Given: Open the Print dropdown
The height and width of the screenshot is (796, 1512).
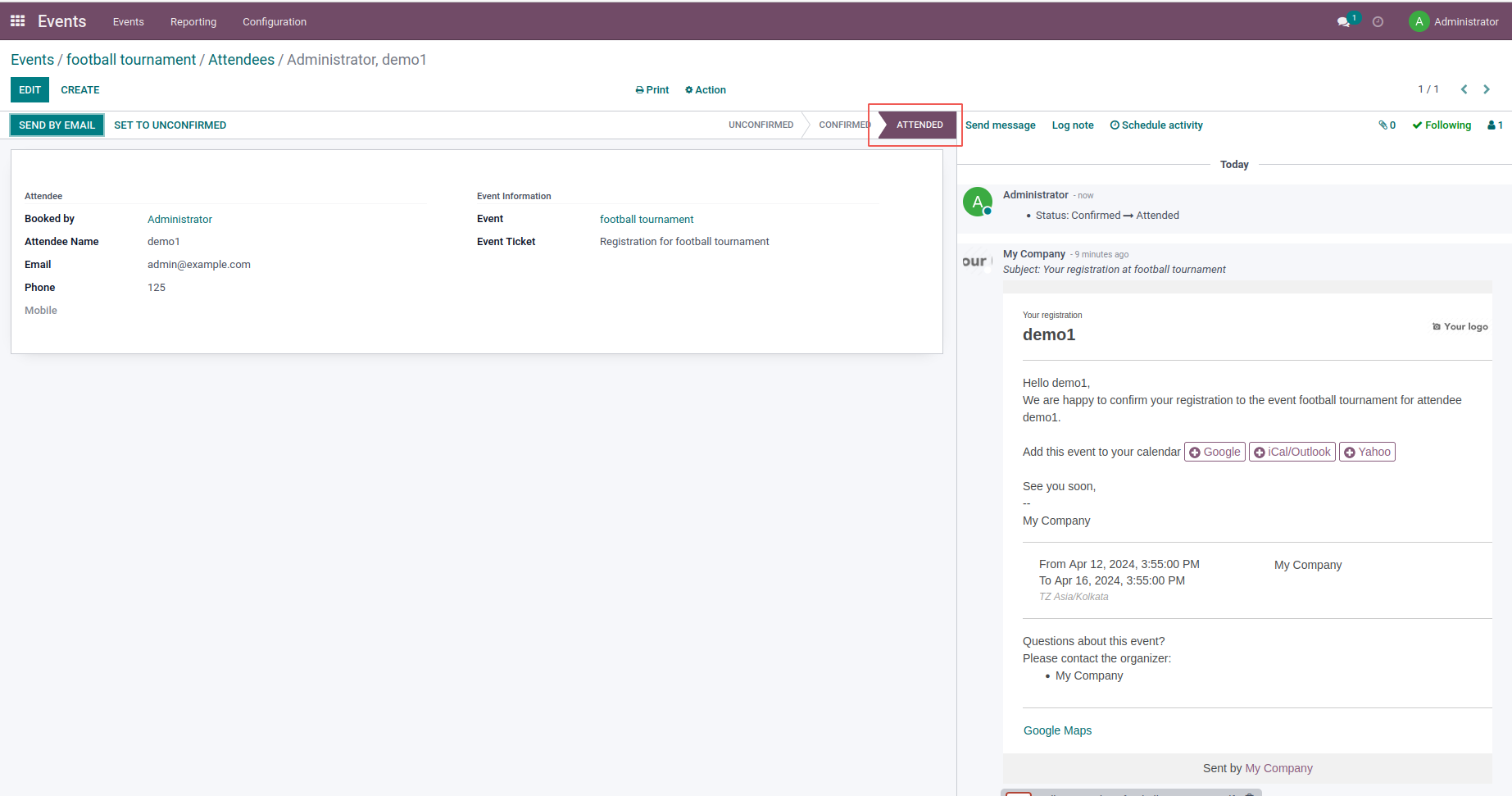Looking at the screenshot, I should pyautogui.click(x=652, y=90).
